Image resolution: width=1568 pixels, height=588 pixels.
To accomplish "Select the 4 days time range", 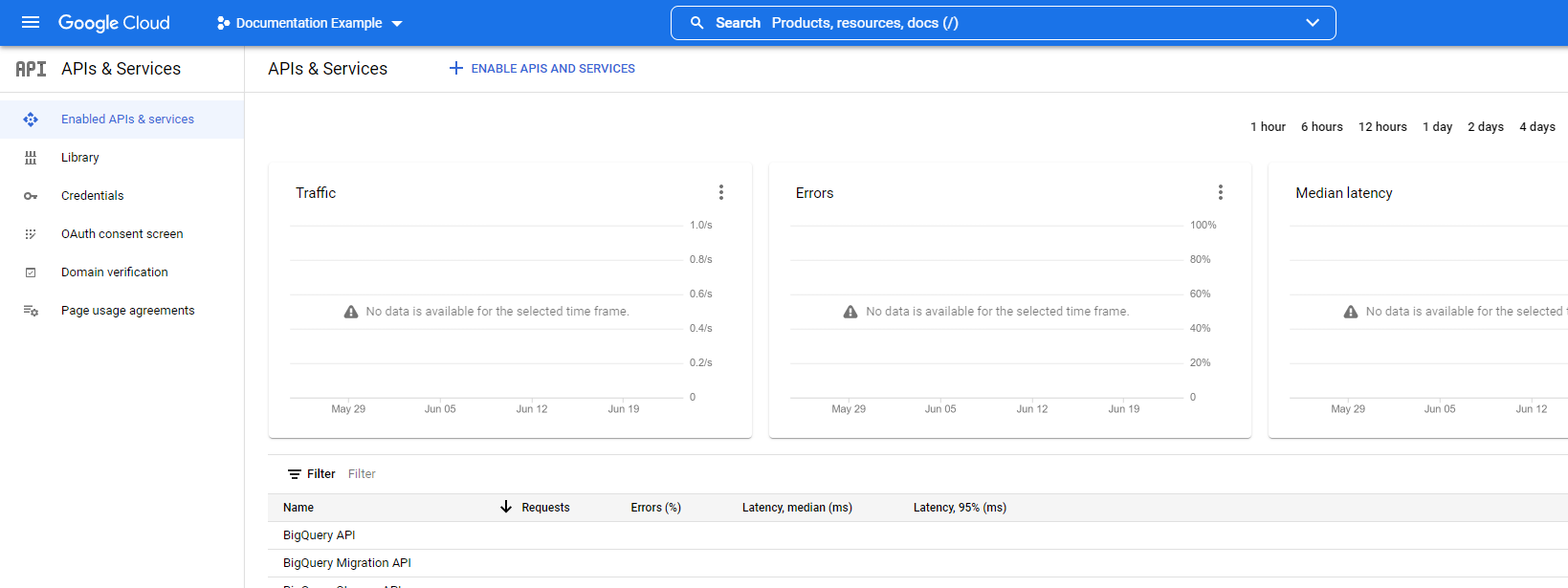I will click(x=1537, y=127).
